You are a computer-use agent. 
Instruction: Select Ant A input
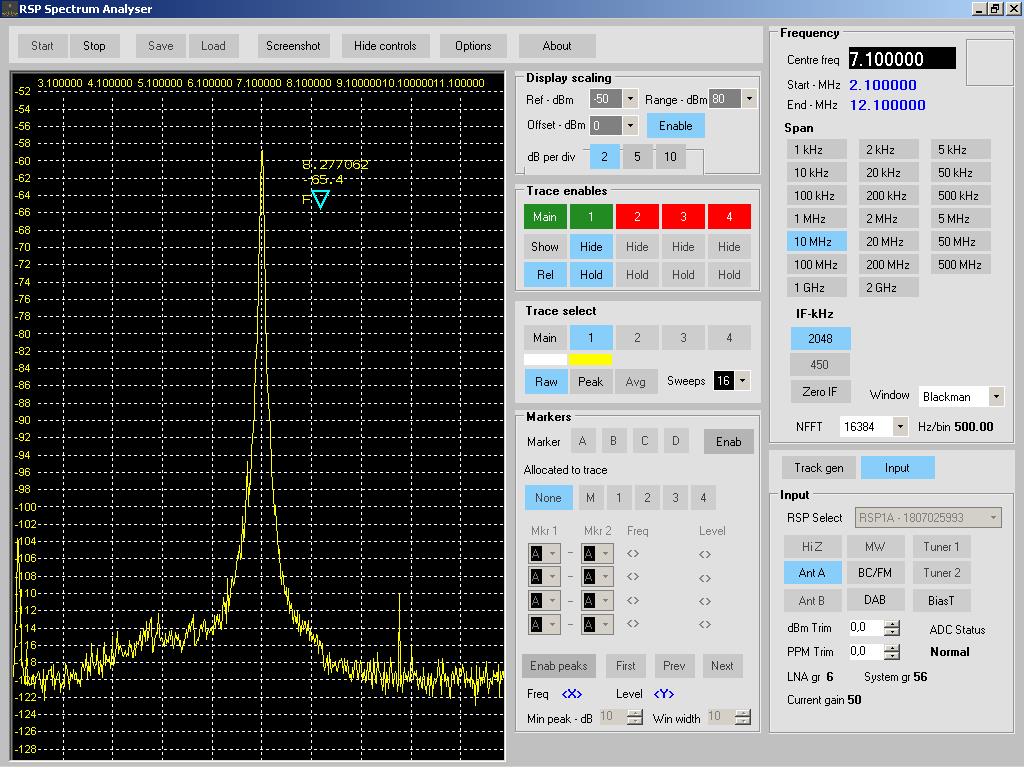point(812,573)
